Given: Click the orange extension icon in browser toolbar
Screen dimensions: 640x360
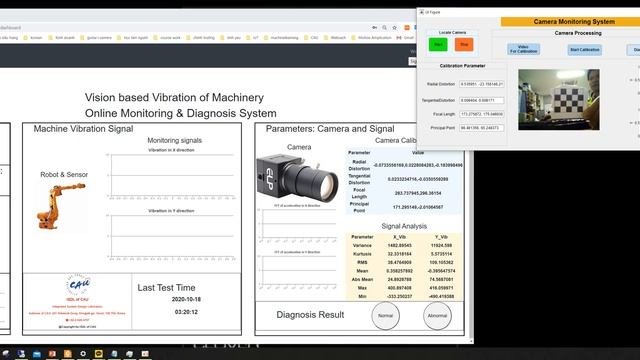Looking at the screenshot, I should 407,28.
